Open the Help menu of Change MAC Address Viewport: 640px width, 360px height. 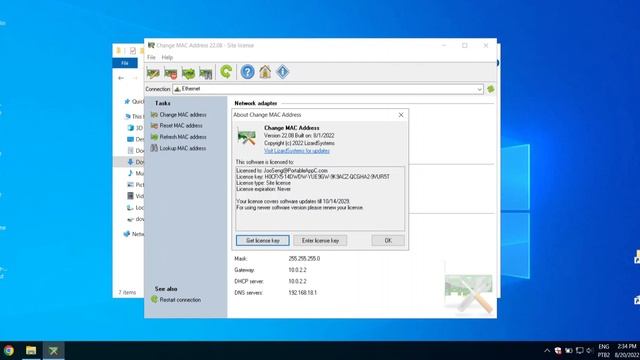[167, 58]
